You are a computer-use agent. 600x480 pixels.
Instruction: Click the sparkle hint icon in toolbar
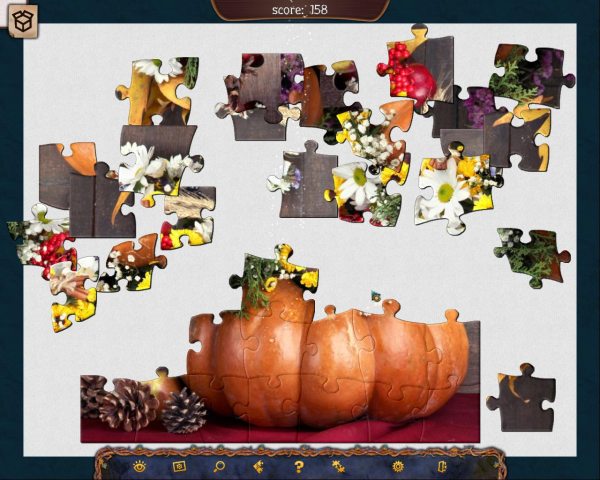coord(338,466)
